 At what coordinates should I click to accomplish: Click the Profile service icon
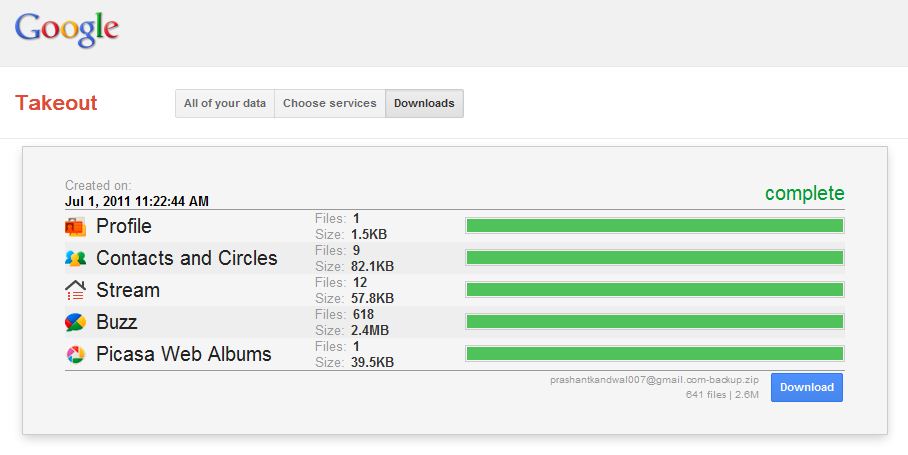pyautogui.click(x=76, y=226)
